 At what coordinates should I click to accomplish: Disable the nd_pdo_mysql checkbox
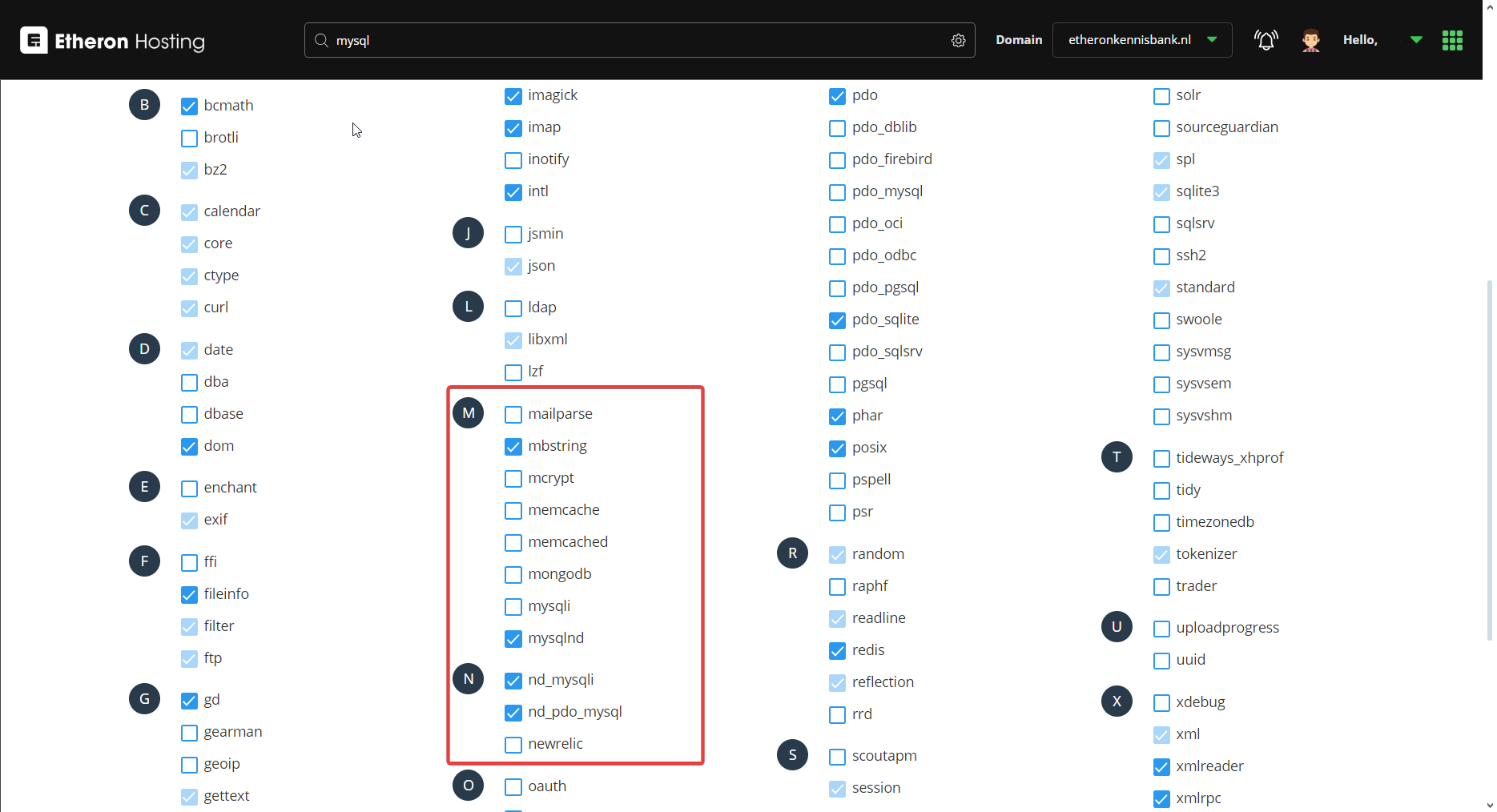[513, 713]
